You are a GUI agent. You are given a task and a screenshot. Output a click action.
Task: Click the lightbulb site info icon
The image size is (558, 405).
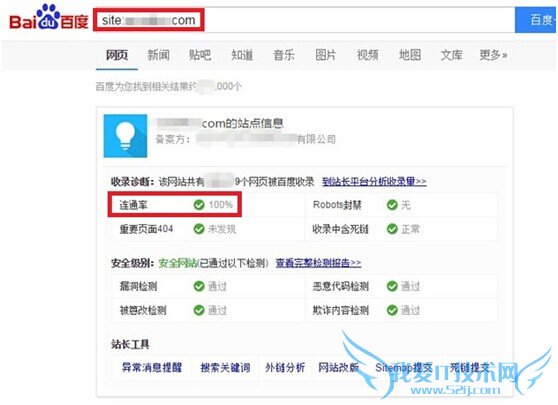[125, 136]
